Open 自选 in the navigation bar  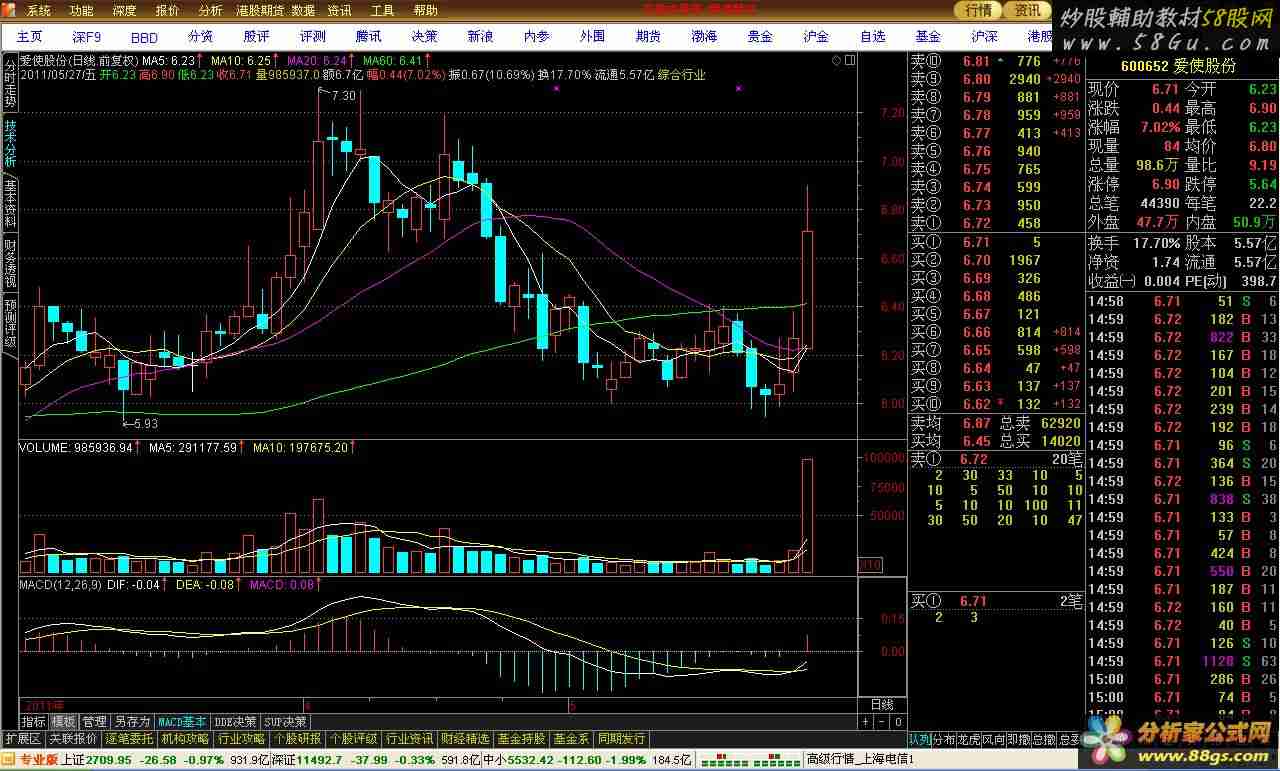tap(872, 36)
